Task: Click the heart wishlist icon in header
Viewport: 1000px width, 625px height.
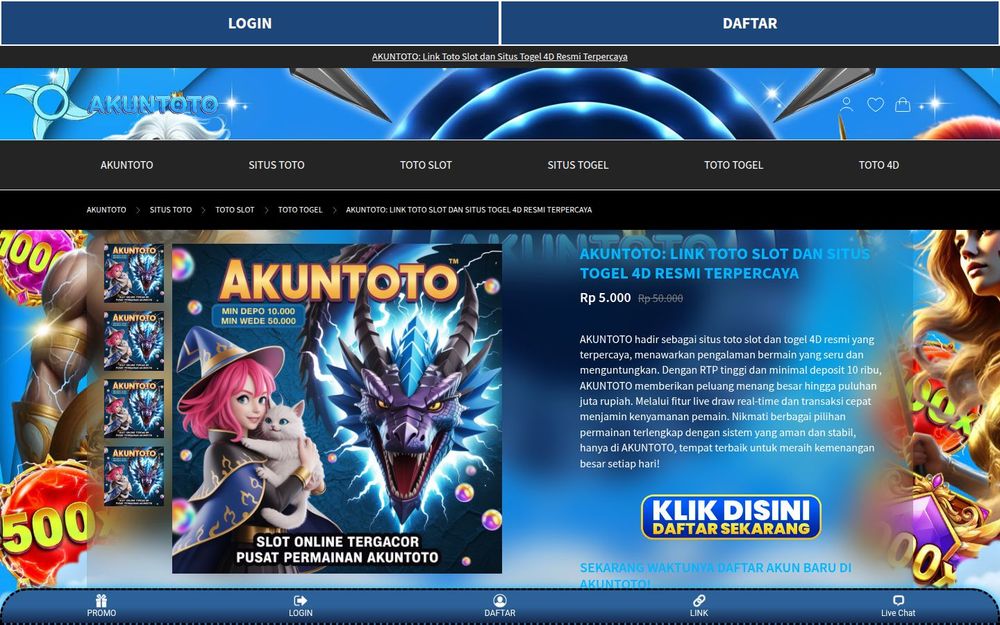Action: [x=876, y=104]
